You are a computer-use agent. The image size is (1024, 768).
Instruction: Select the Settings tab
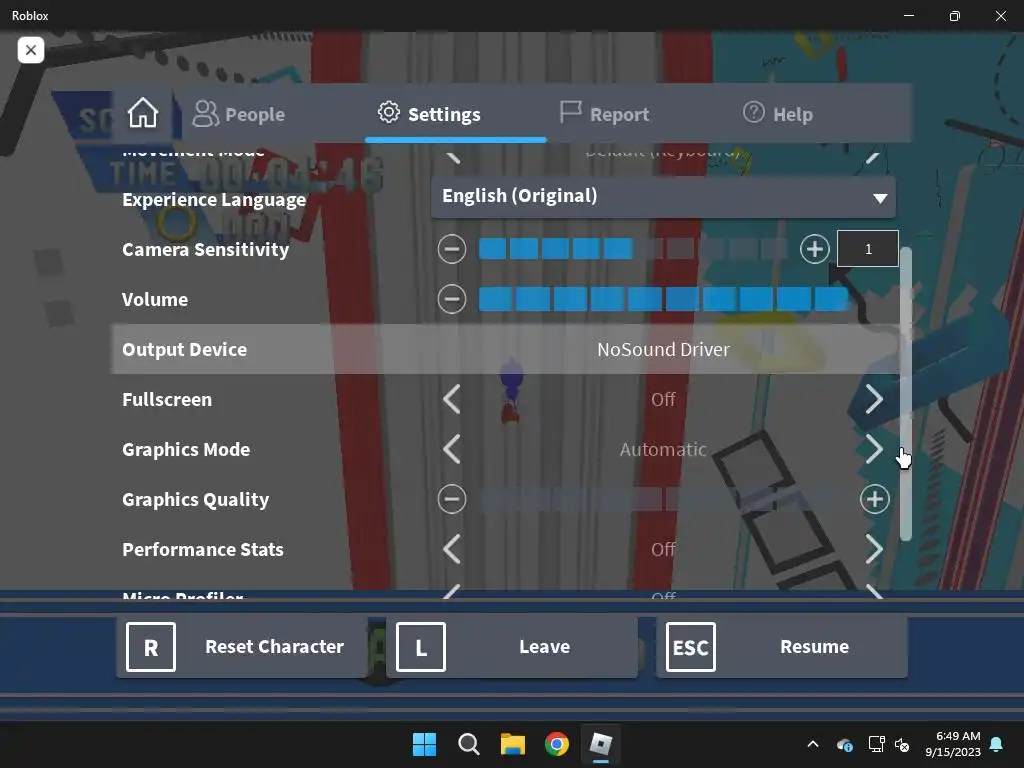[x=429, y=114]
